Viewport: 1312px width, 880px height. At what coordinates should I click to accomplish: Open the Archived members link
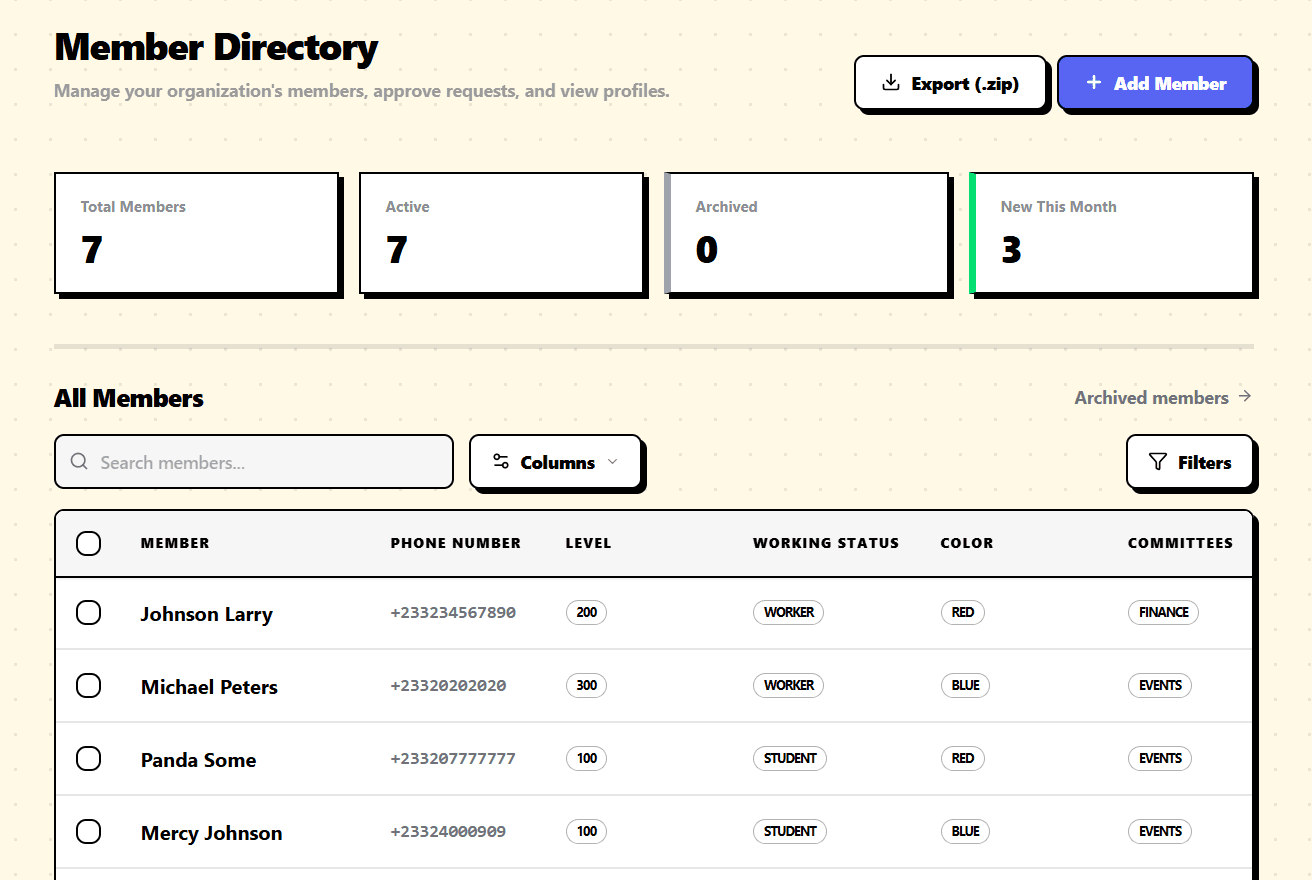click(x=1163, y=397)
